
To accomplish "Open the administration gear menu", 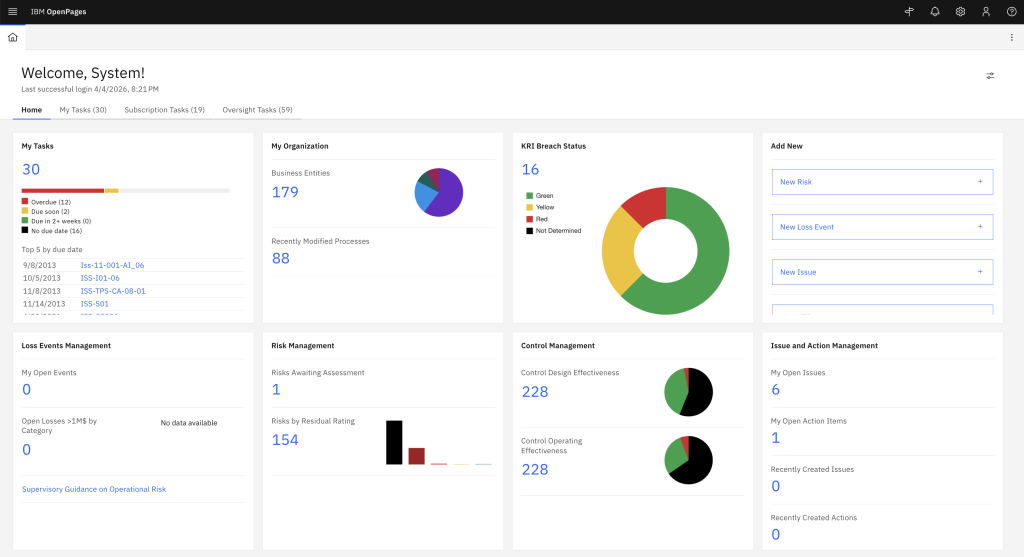I will click(x=960, y=12).
